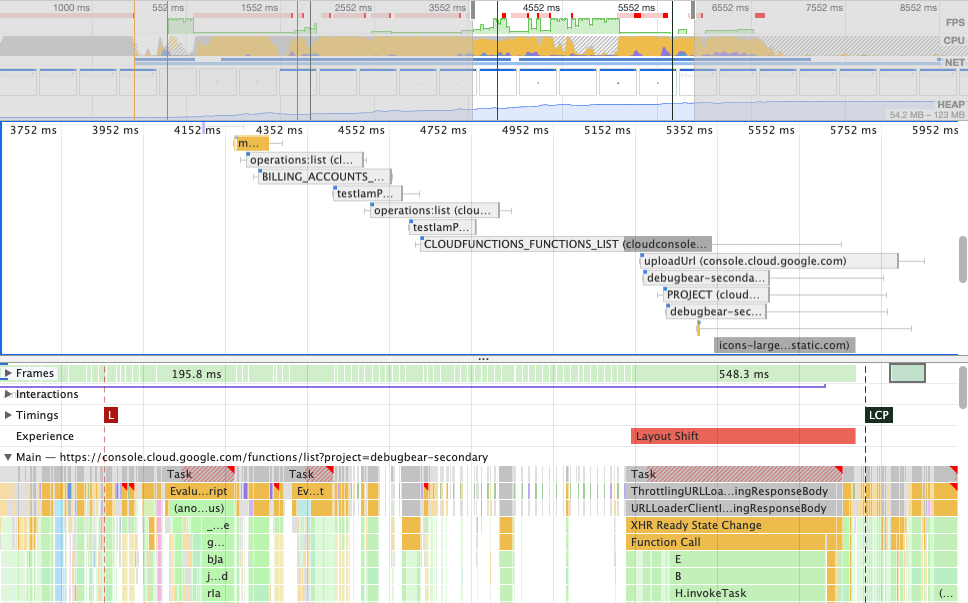Click the 4952 ms ruler label
The width and height of the screenshot is (968, 603).
[525, 130]
